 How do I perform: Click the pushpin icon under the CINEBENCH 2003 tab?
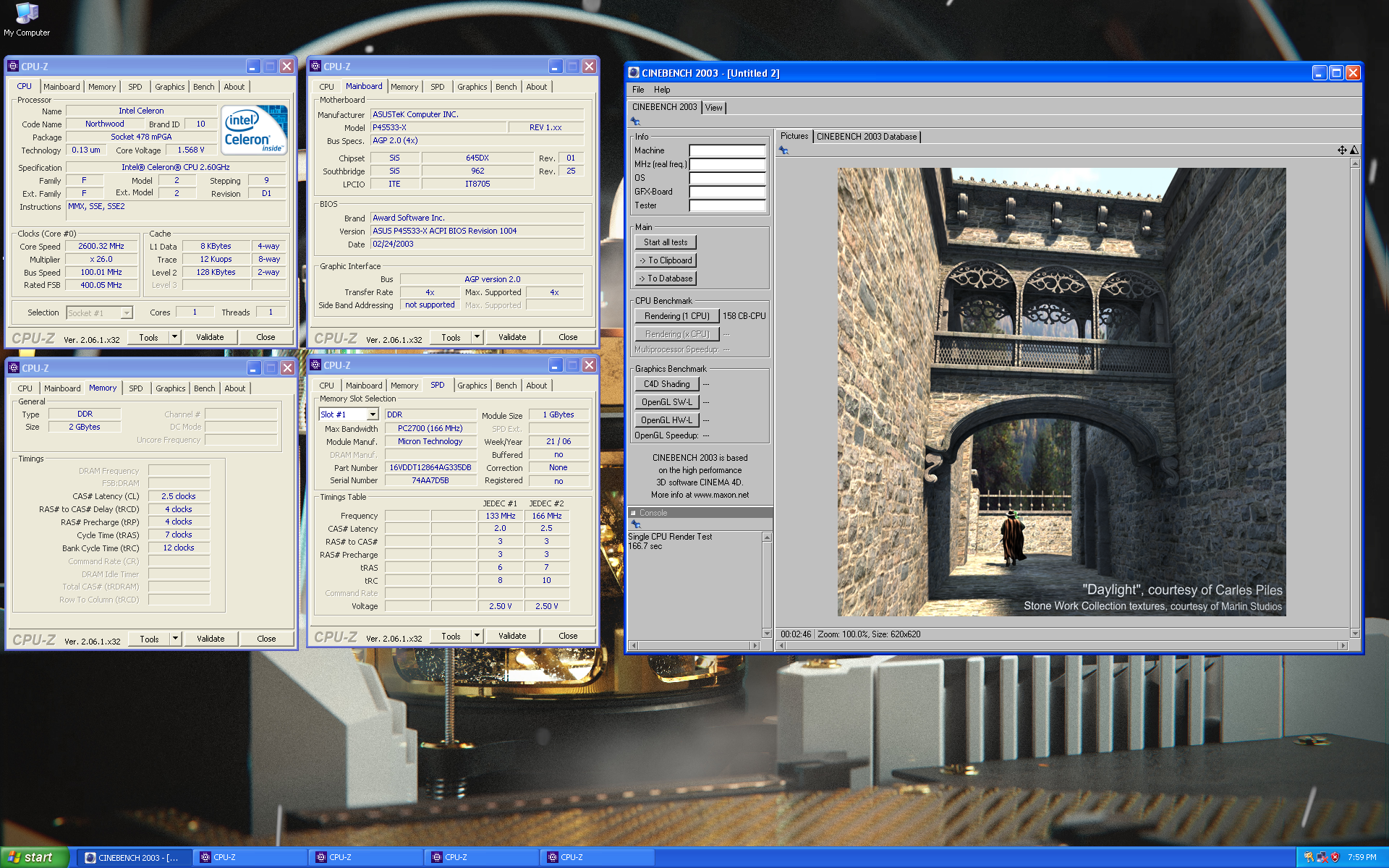pyautogui.click(x=635, y=122)
